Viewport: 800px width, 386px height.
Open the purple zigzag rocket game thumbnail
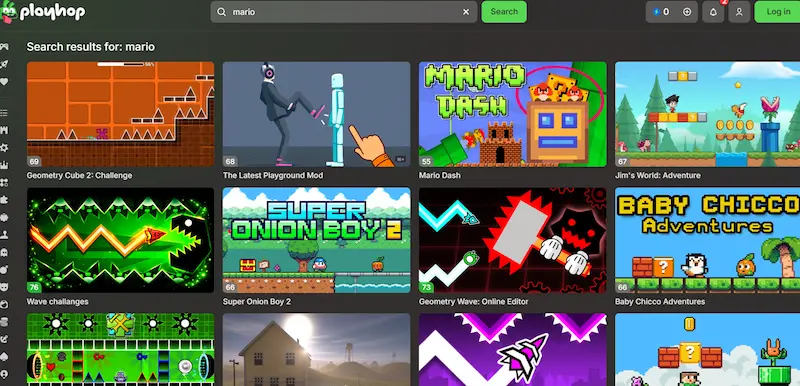point(513,350)
